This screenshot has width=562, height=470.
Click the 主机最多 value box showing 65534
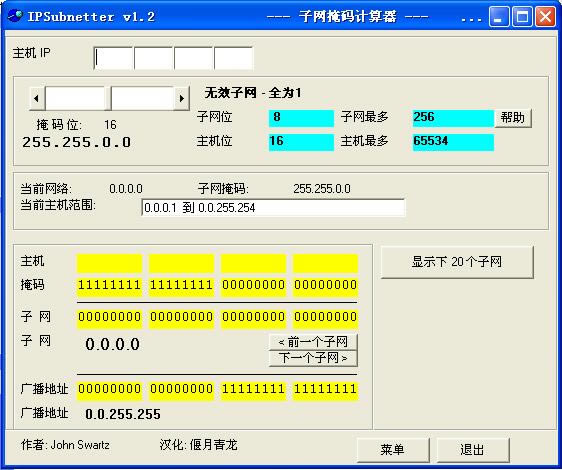click(453, 142)
